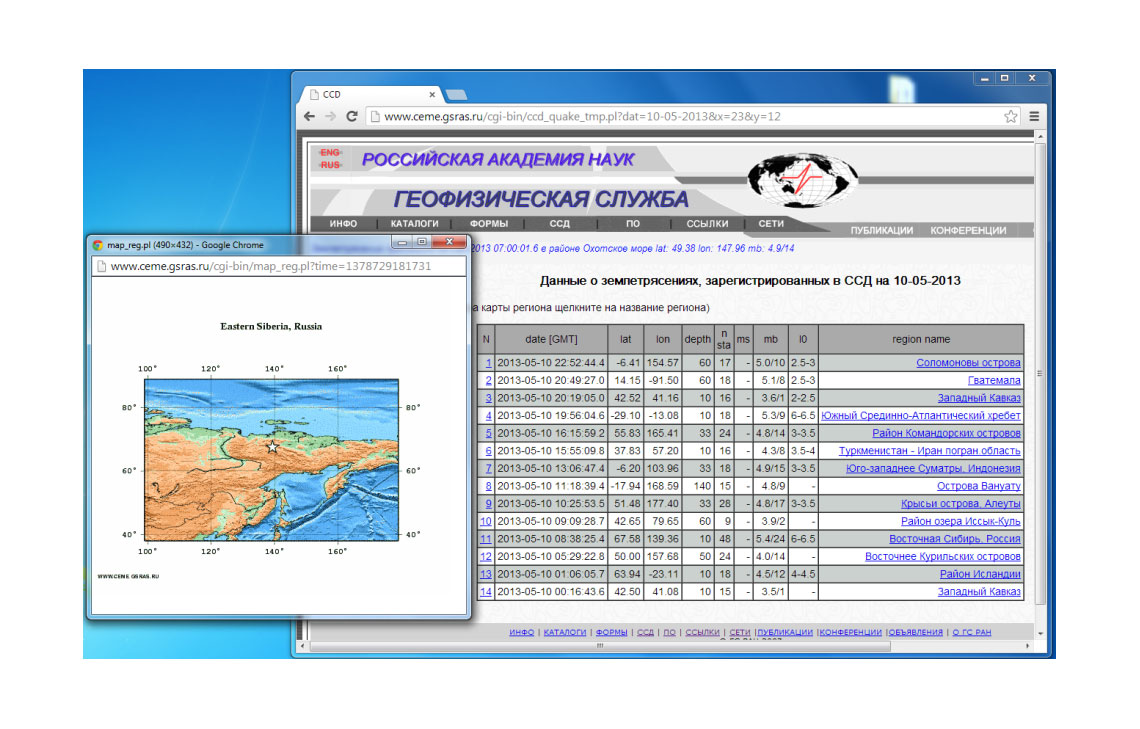This screenshot has width=1140, height=729.
Task: Click horizontal scrollbar right arrow
Action: point(1027,645)
